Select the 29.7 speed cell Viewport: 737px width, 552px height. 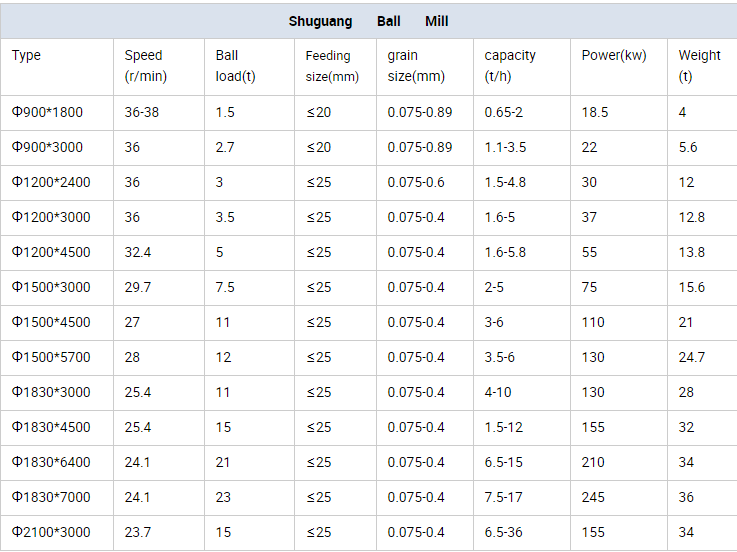point(138,287)
